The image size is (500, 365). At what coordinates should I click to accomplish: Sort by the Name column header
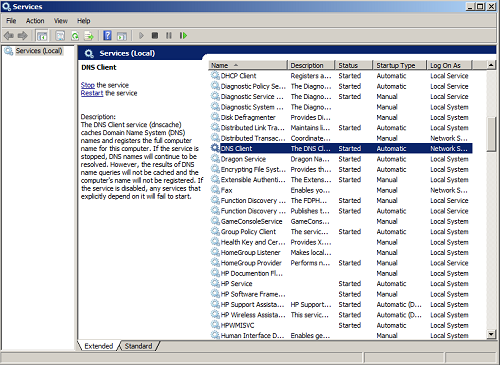[248, 65]
